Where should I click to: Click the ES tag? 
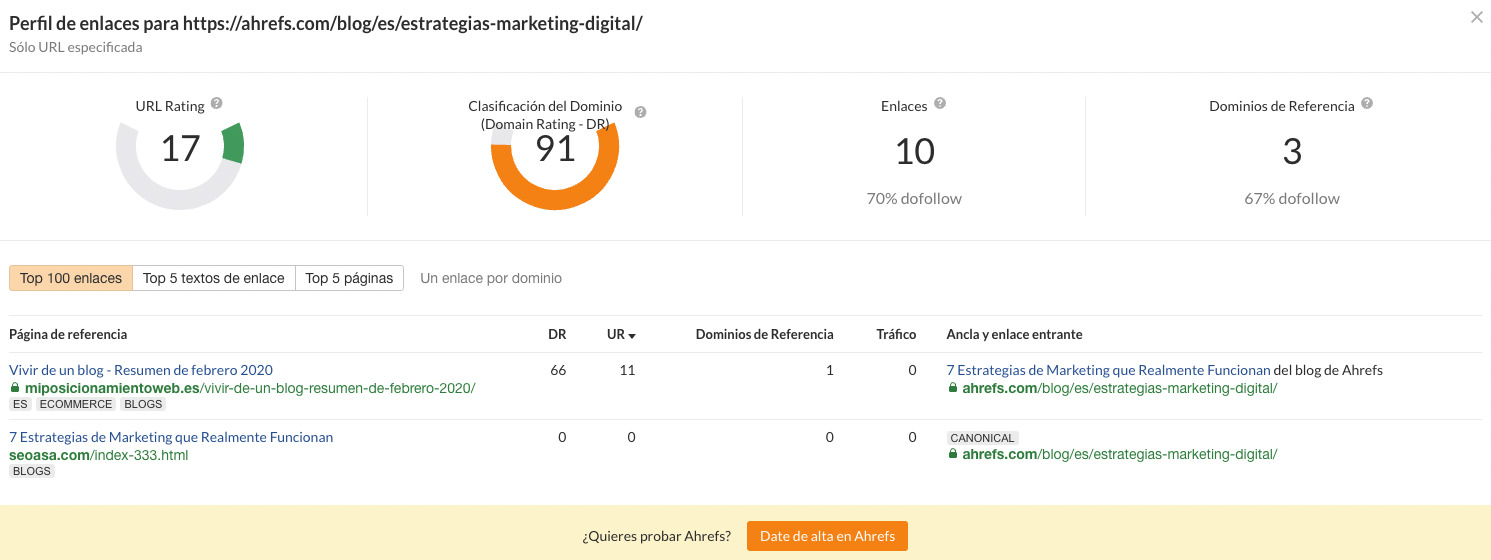tap(20, 405)
